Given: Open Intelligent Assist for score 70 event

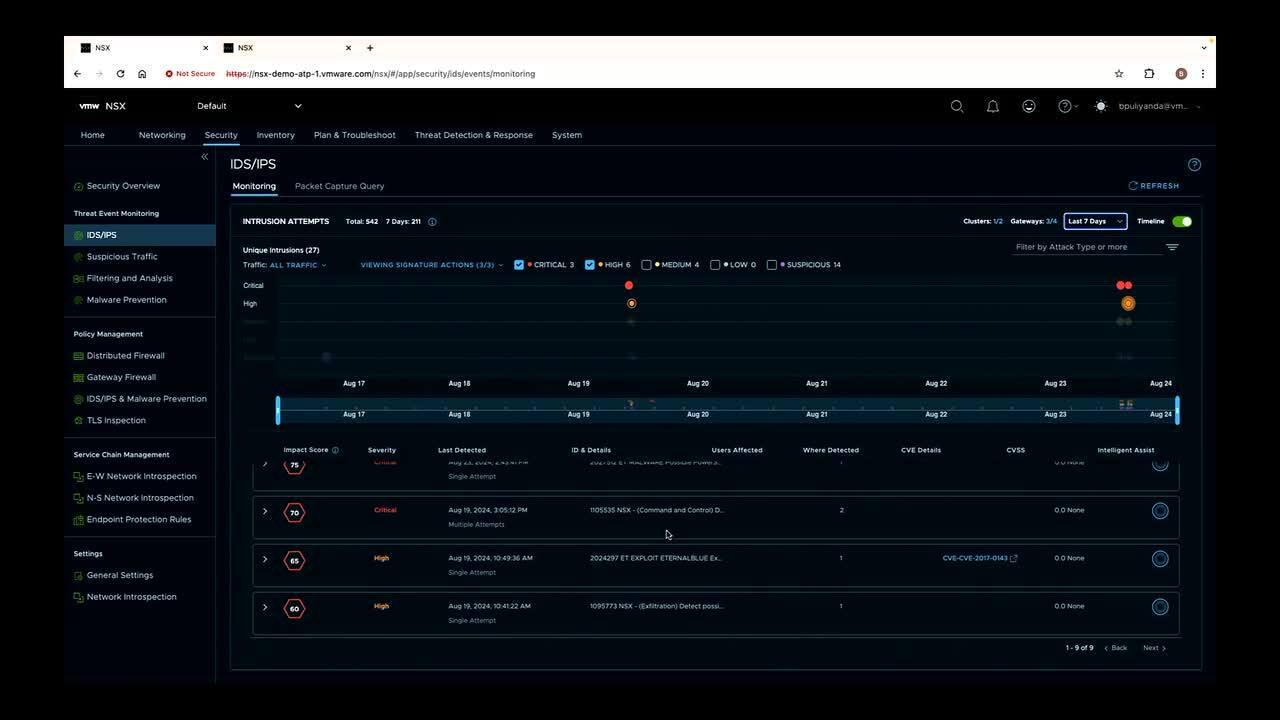Looking at the screenshot, I should [1160, 511].
